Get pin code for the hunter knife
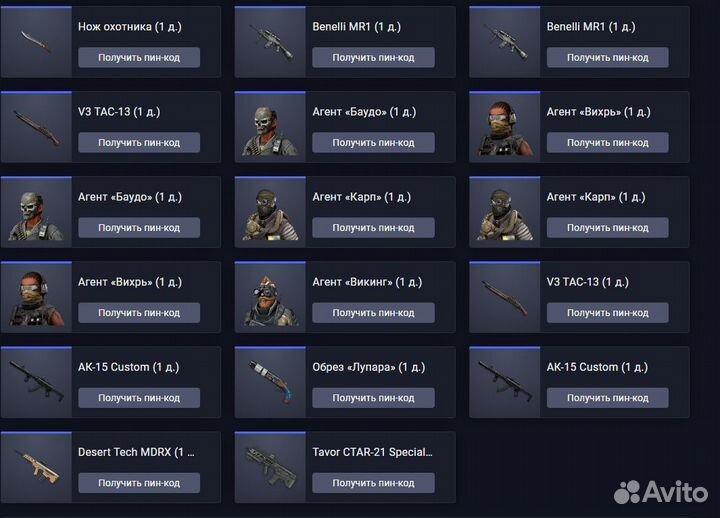Screen dimensions: 720x518 click(139, 57)
